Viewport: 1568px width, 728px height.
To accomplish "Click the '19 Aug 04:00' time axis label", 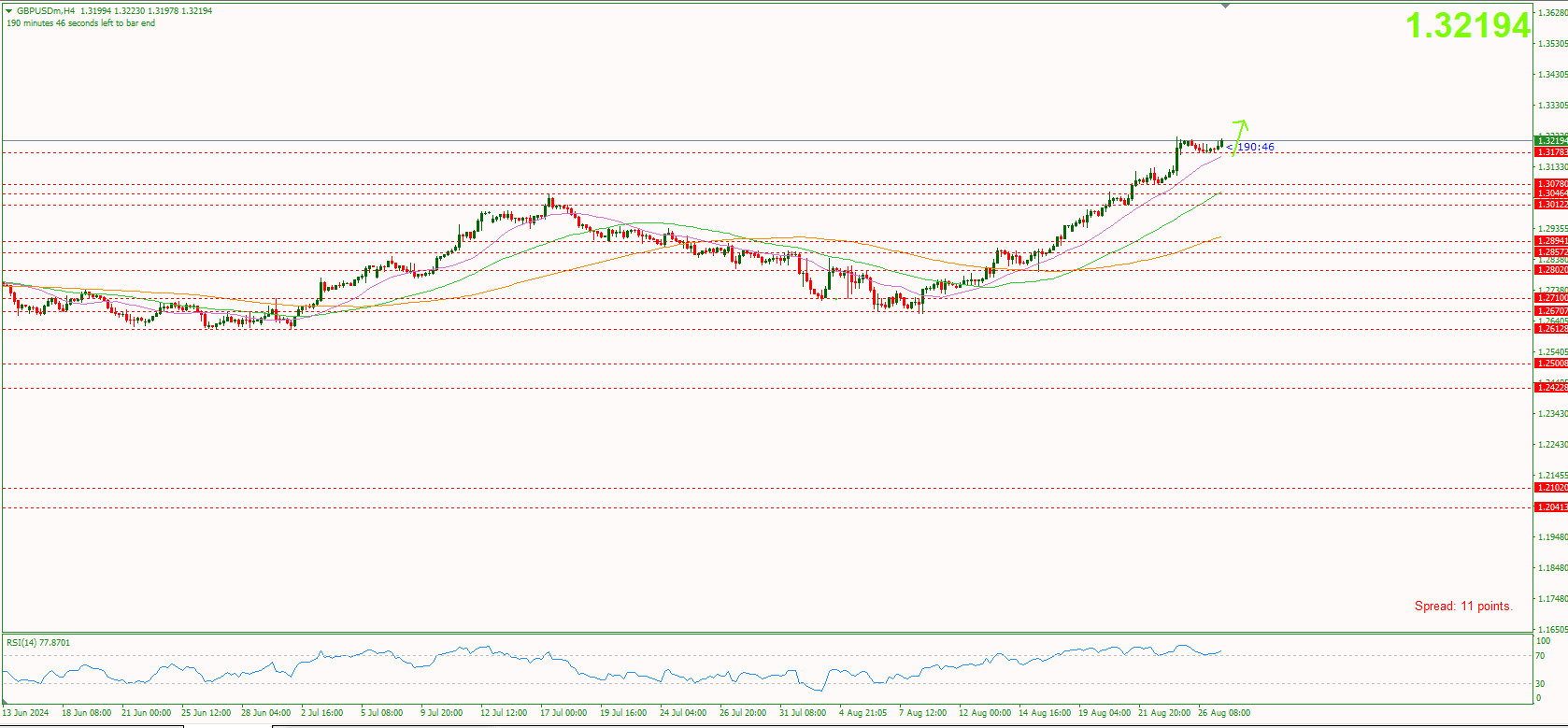I will [x=1105, y=713].
